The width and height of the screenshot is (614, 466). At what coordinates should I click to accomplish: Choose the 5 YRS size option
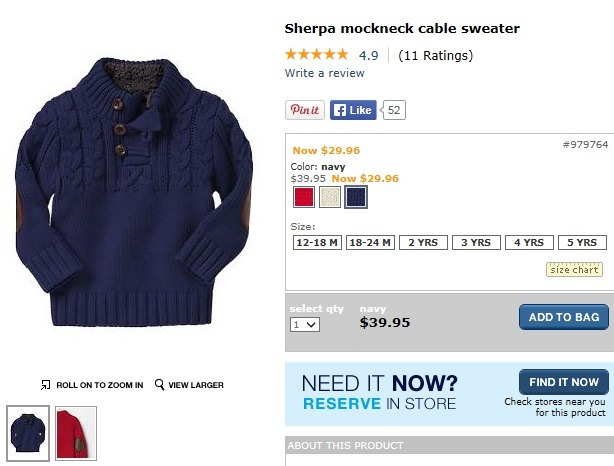[582, 242]
